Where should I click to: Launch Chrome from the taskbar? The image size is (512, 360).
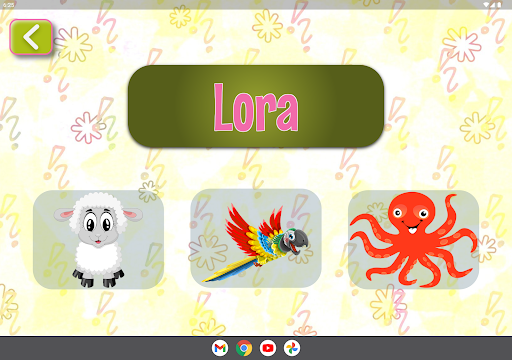tap(244, 348)
